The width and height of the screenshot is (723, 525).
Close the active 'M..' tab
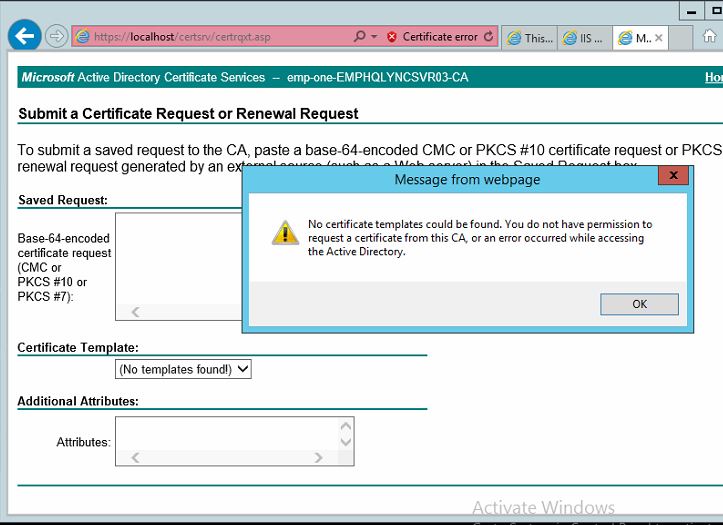659,38
